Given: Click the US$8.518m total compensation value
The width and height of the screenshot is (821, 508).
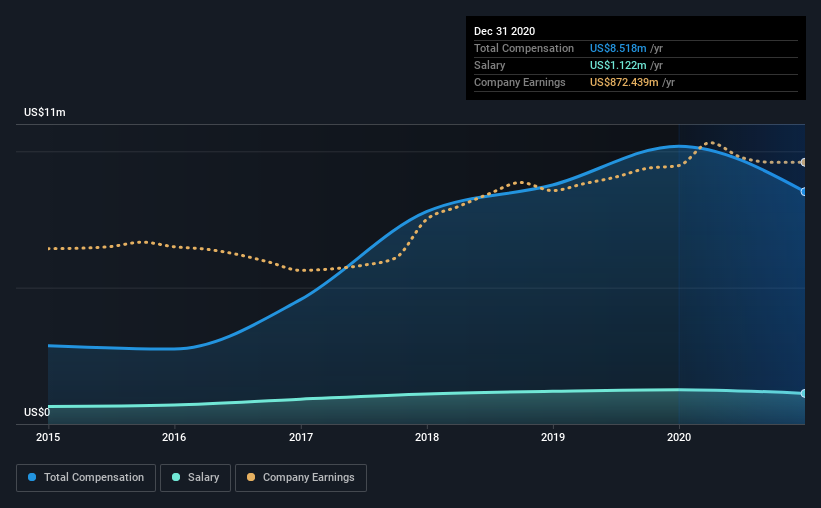Looking at the screenshot, I should 618,48.
